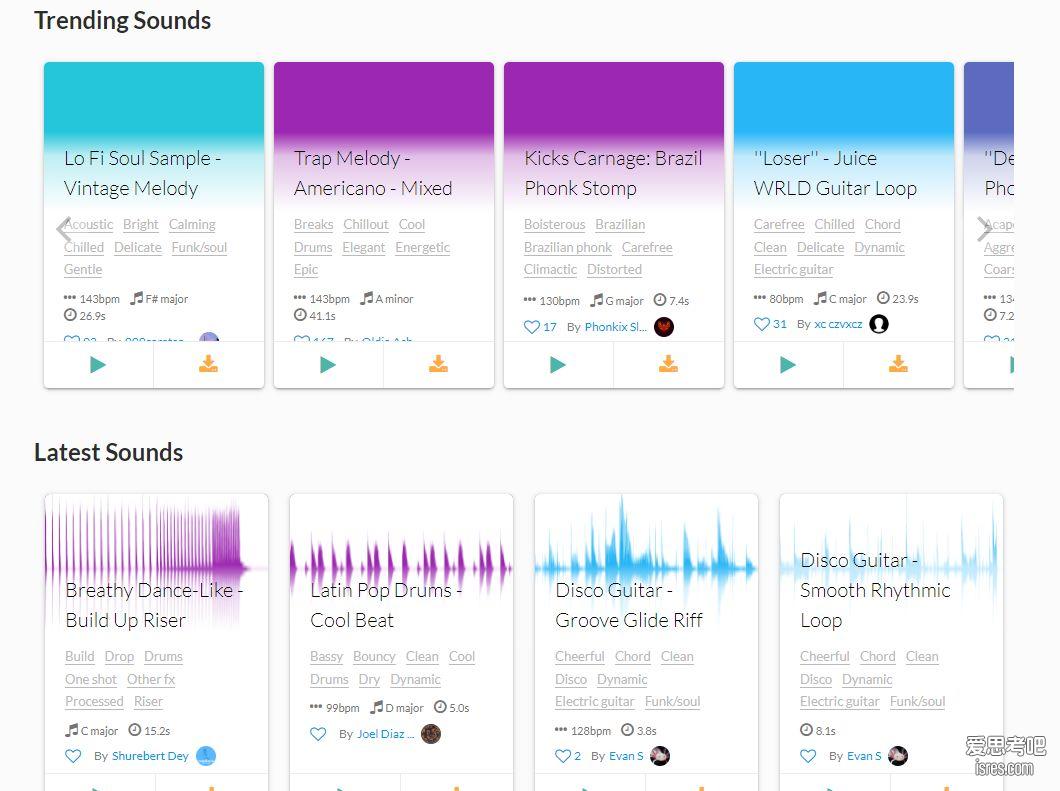This screenshot has width=1060, height=791.
Task: Open Joel Diaz author profile link
Action: pyautogui.click(x=380, y=734)
